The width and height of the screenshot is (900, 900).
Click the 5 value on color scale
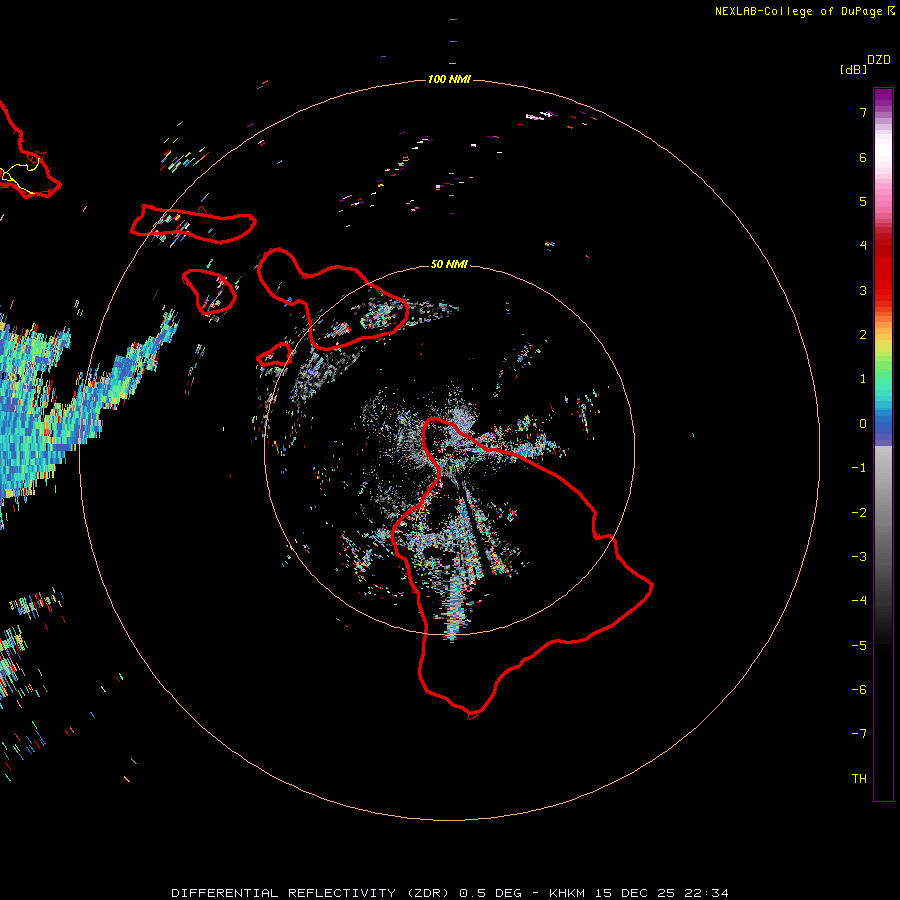click(x=863, y=201)
